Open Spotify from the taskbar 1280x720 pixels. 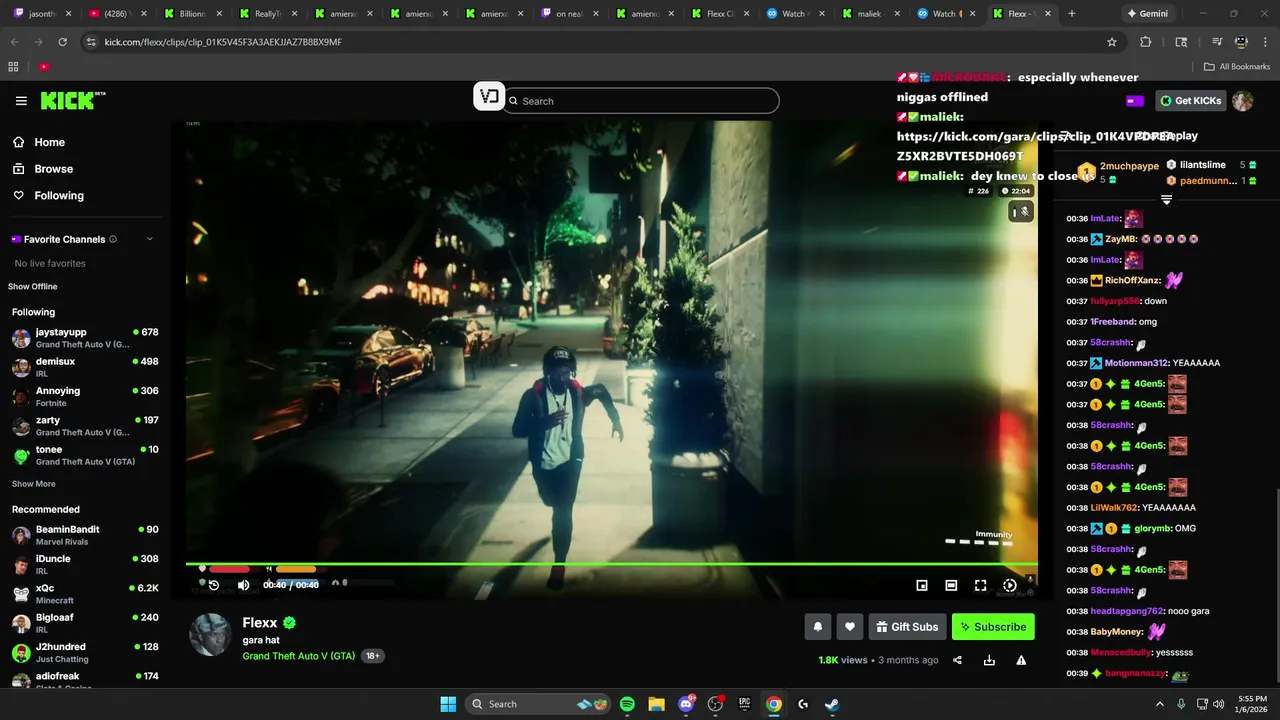tap(627, 704)
